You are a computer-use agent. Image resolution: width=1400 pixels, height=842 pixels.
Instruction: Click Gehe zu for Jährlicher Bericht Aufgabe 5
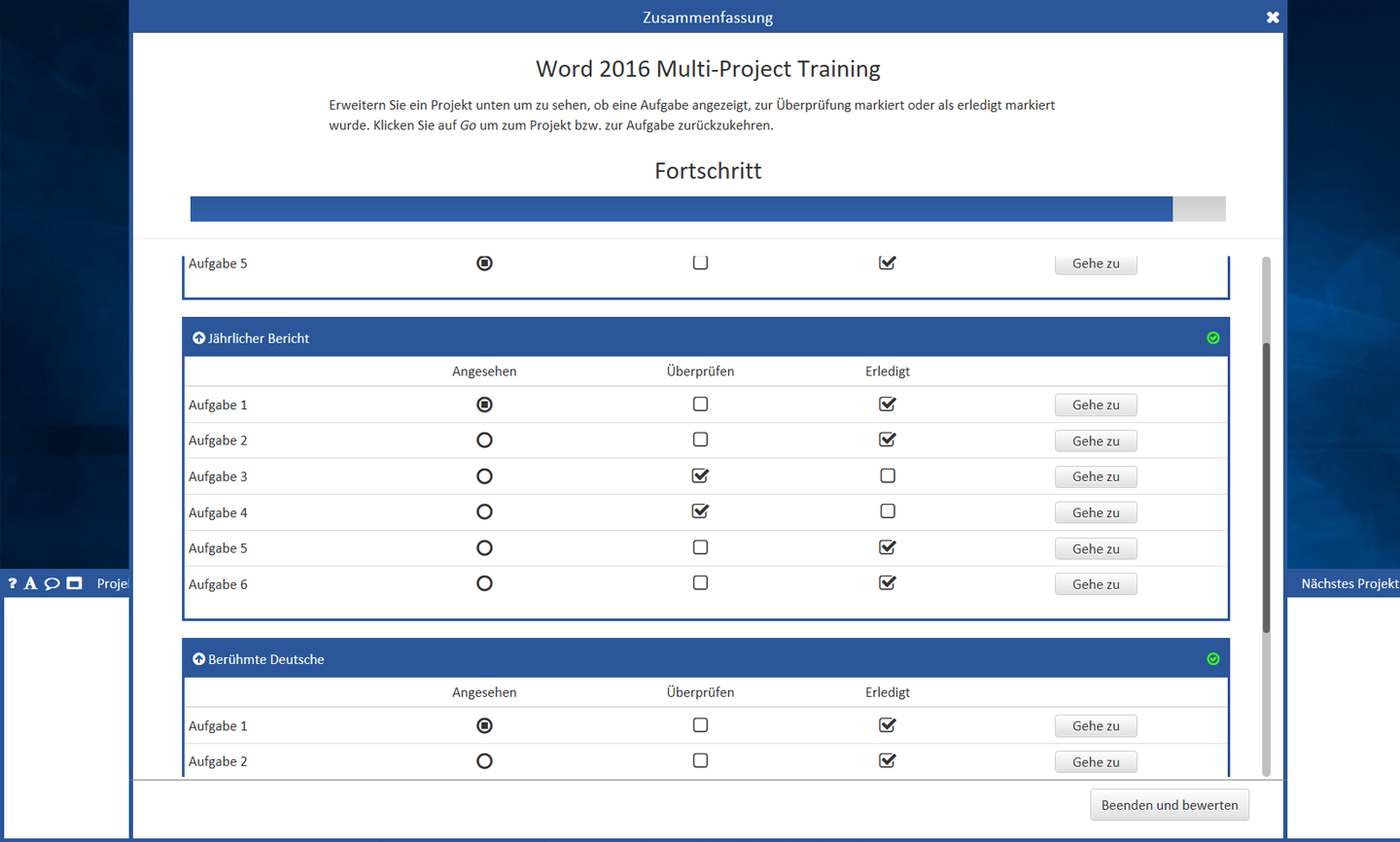(x=1096, y=548)
